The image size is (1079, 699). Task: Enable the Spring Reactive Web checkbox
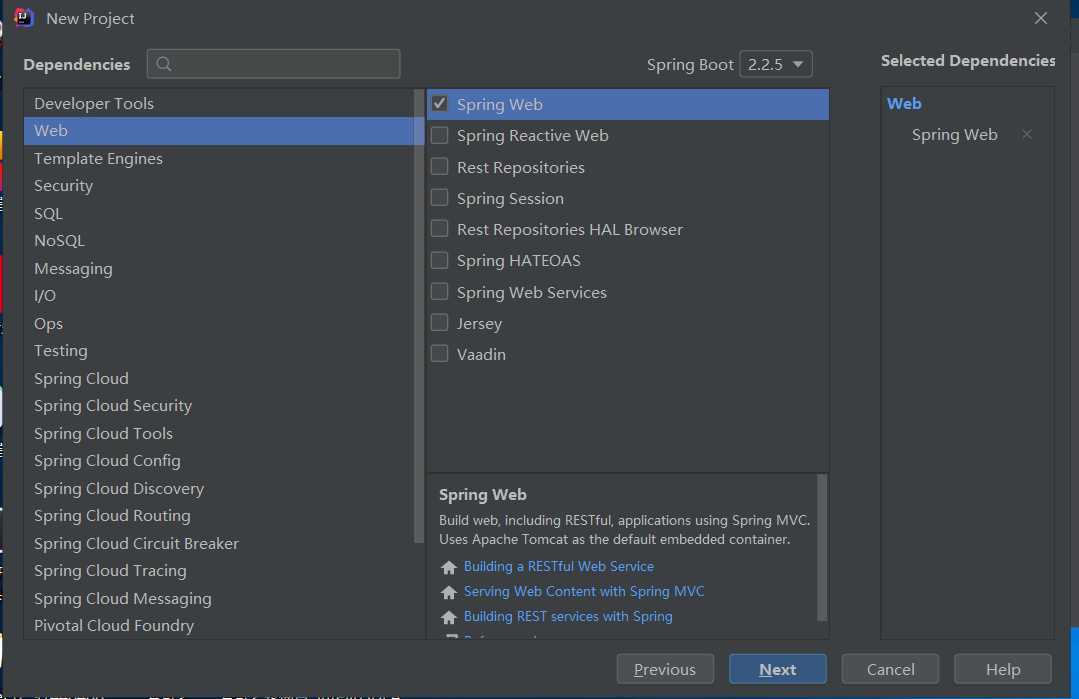[440, 136]
